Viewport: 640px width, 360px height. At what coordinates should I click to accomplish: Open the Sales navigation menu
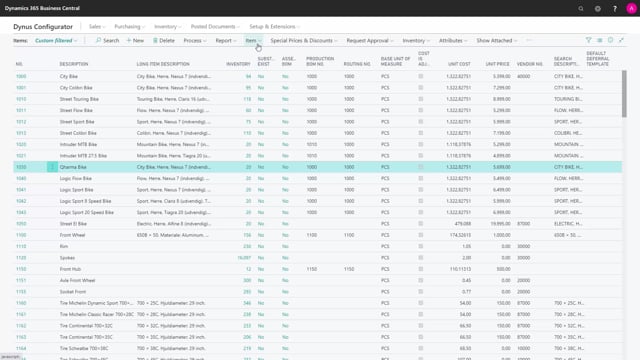(x=97, y=27)
